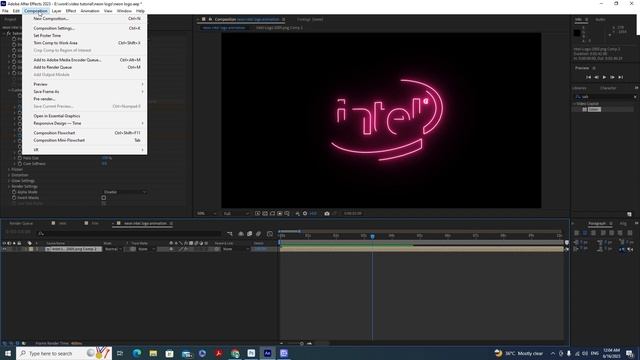This screenshot has width=640, height=360.
Task: Choose New Composition from the Composition menu
Action: click(51, 18)
